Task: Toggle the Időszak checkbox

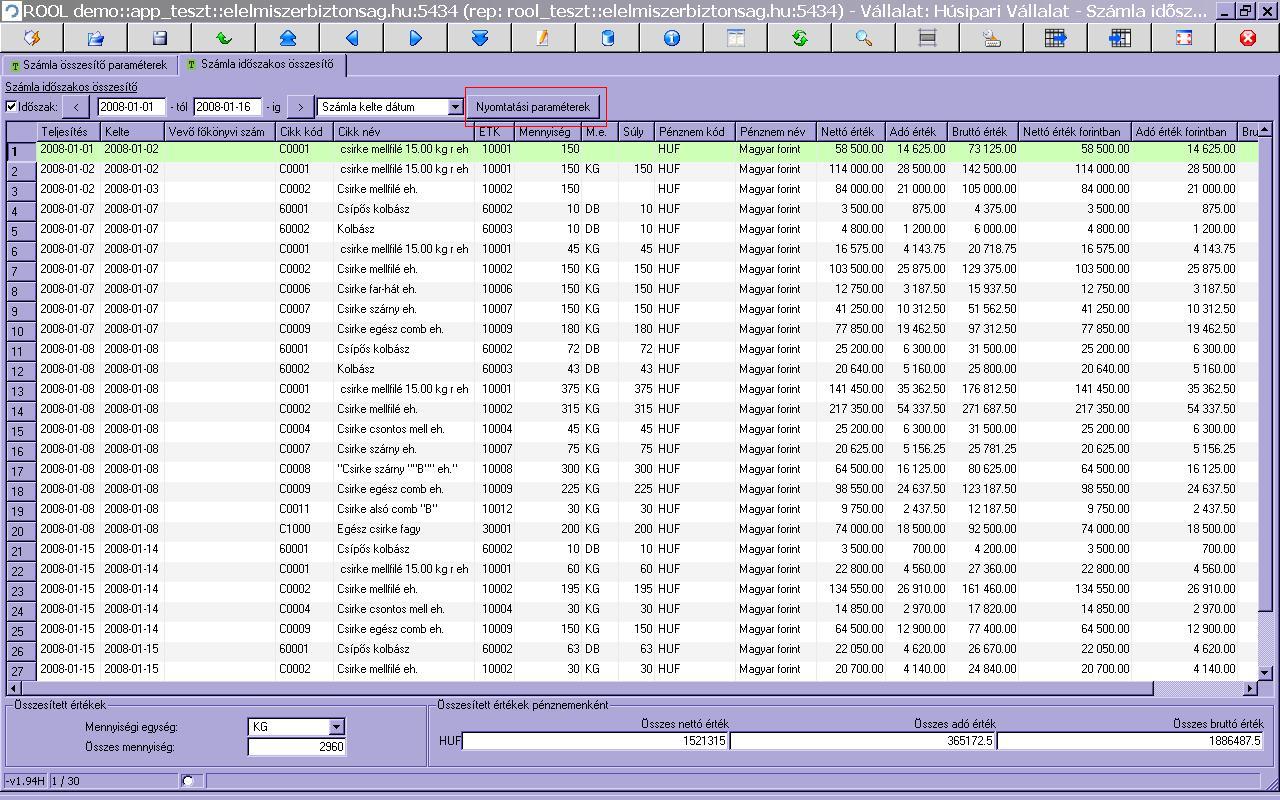Action: click(x=11, y=107)
